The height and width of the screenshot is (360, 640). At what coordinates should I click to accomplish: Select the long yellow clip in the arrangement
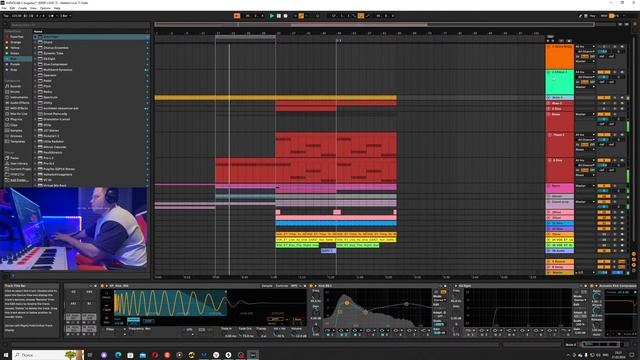point(276,98)
